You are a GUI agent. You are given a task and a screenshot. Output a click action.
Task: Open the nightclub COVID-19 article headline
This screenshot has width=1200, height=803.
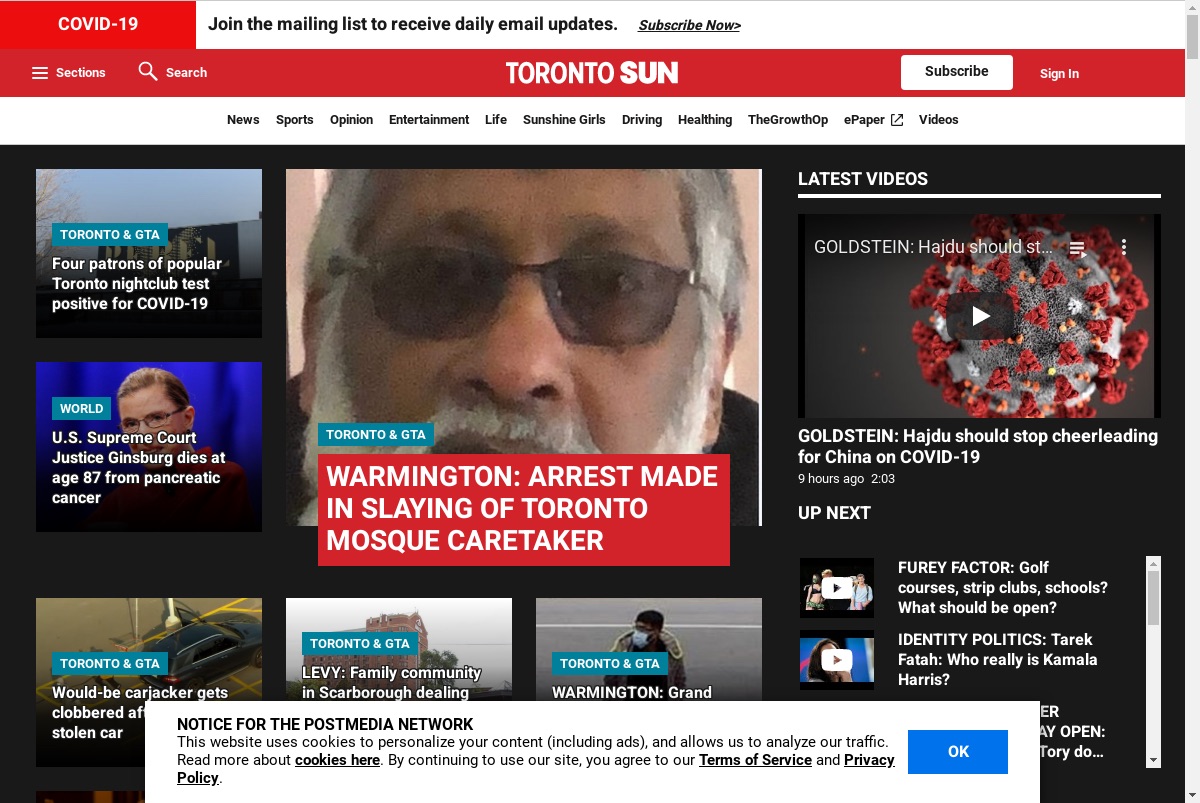(x=137, y=284)
